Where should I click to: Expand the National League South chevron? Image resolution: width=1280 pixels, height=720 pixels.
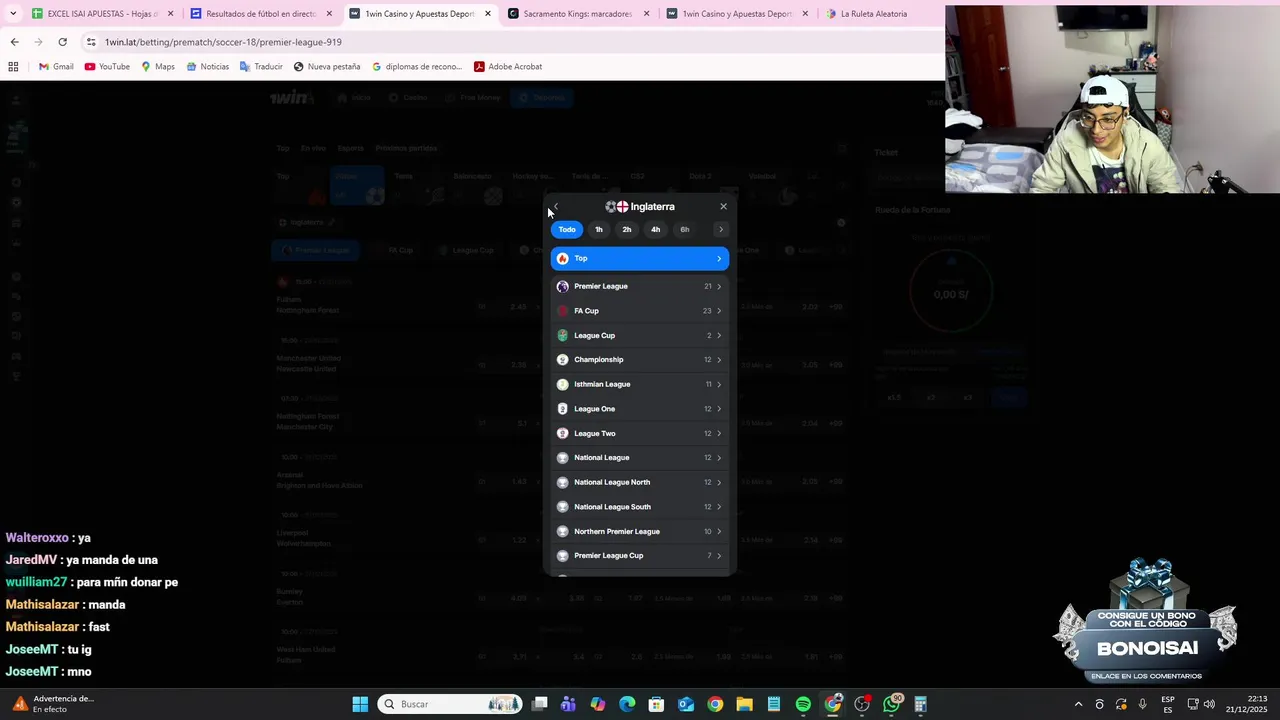pos(719,507)
